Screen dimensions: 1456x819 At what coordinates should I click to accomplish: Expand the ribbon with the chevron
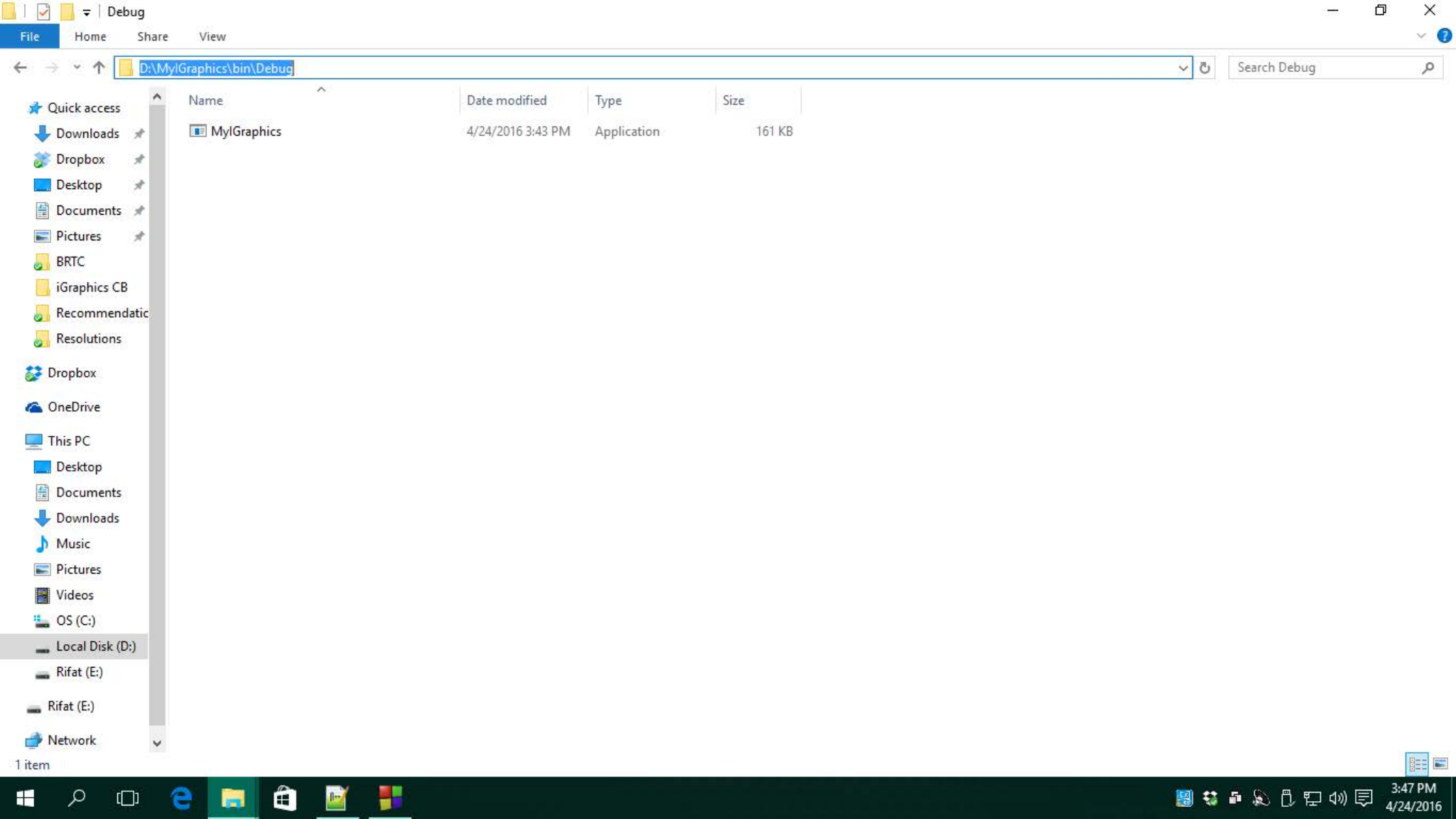(1420, 36)
